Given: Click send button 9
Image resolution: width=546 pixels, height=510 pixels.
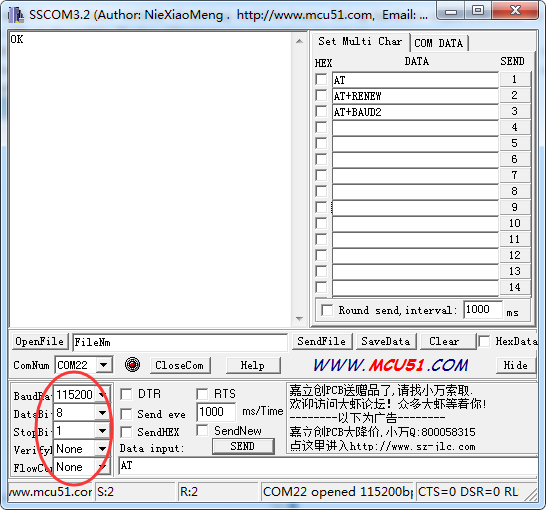Looking at the screenshot, I should pos(514,207).
